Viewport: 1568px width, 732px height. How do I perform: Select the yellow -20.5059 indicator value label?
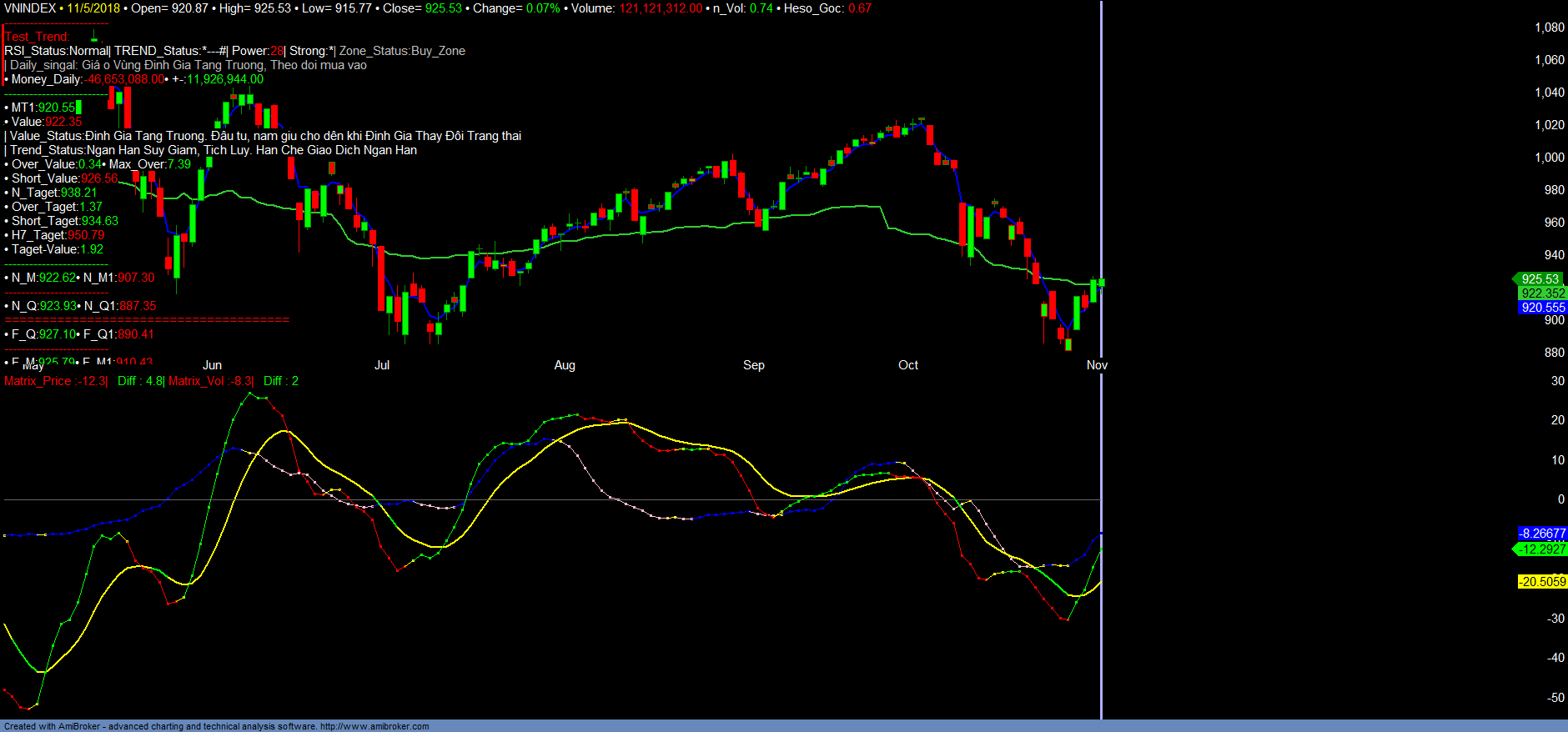click(1541, 582)
